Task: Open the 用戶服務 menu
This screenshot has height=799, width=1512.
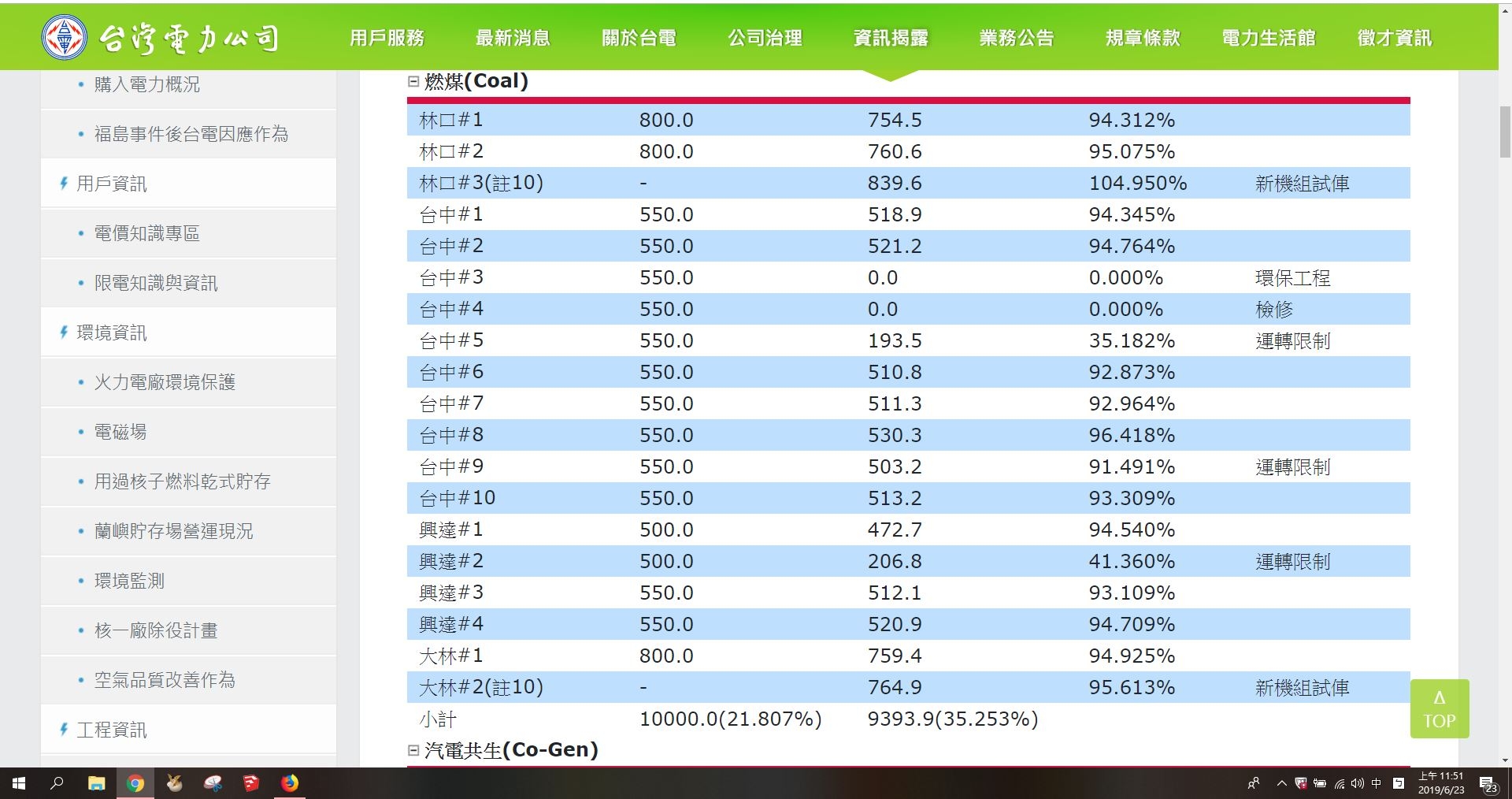Action: (x=387, y=38)
